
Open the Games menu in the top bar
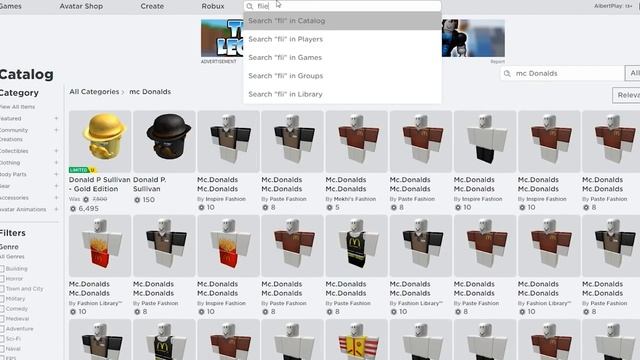[11, 6]
